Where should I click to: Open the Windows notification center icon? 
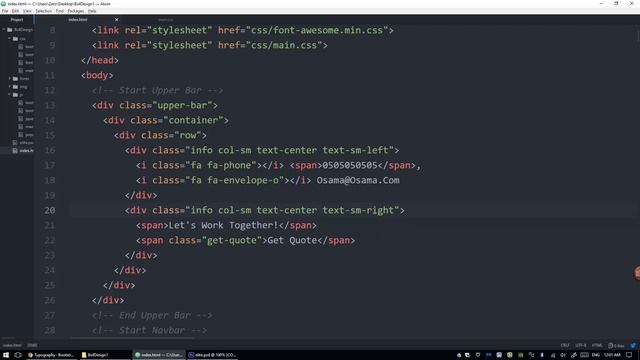pos(629,355)
